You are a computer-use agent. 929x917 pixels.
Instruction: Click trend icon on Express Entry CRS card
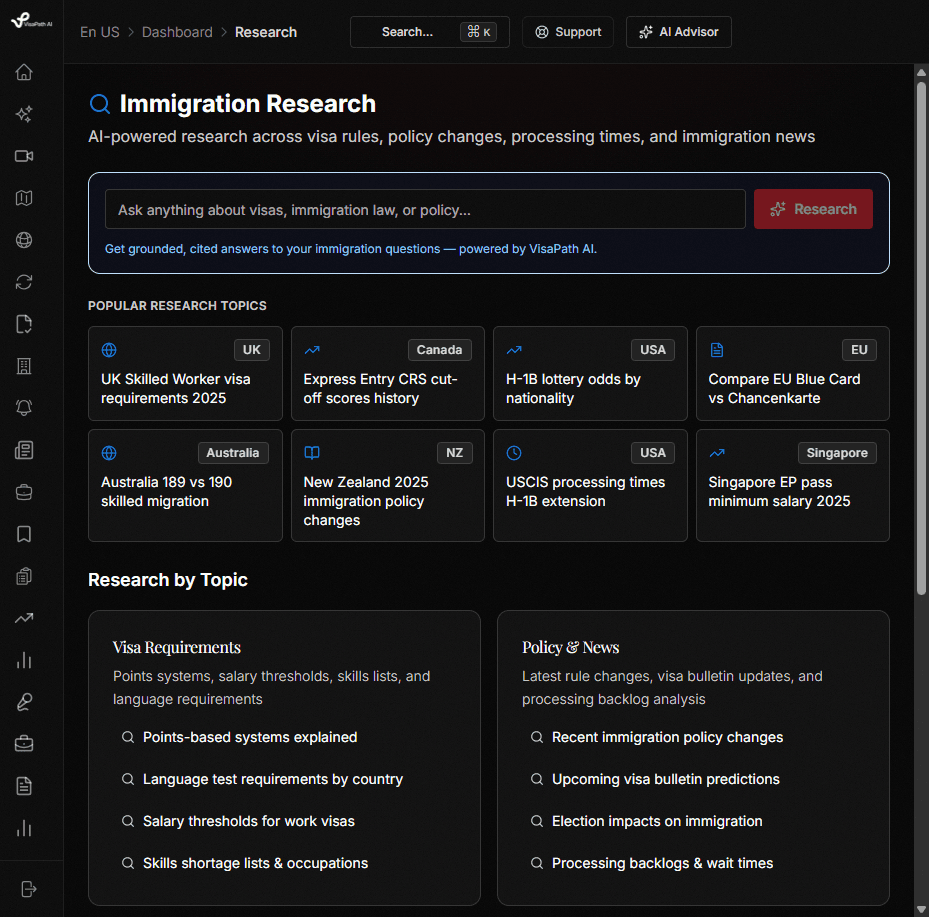312,350
